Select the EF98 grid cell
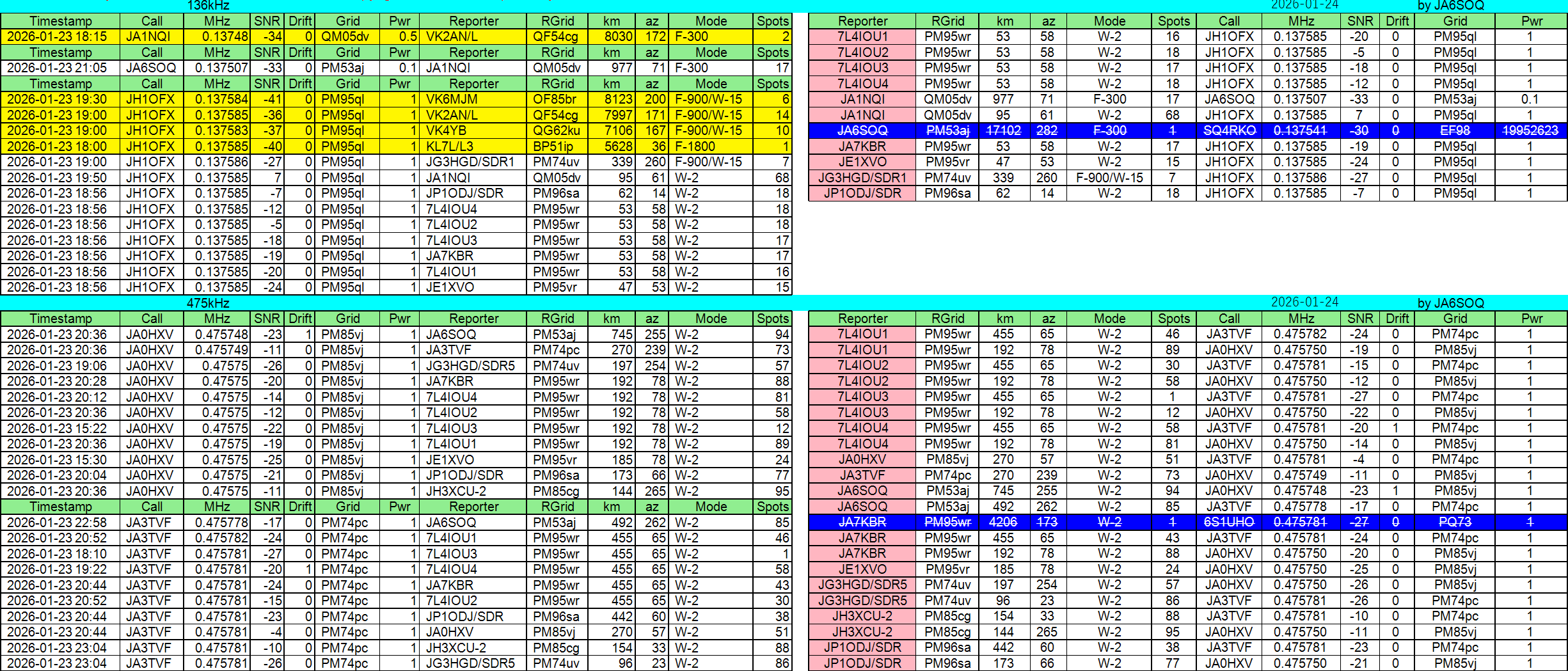The height and width of the screenshot is (671, 1568). 1455,130
